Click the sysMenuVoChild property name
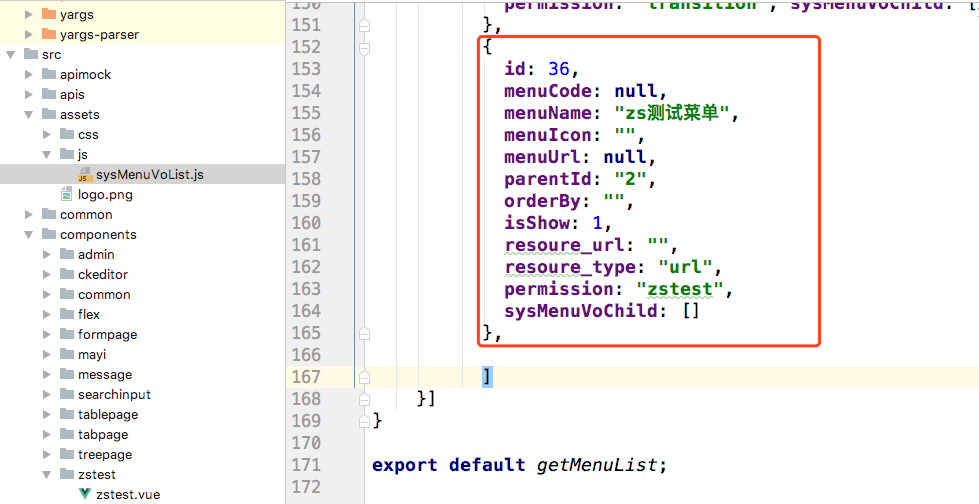 click(581, 311)
